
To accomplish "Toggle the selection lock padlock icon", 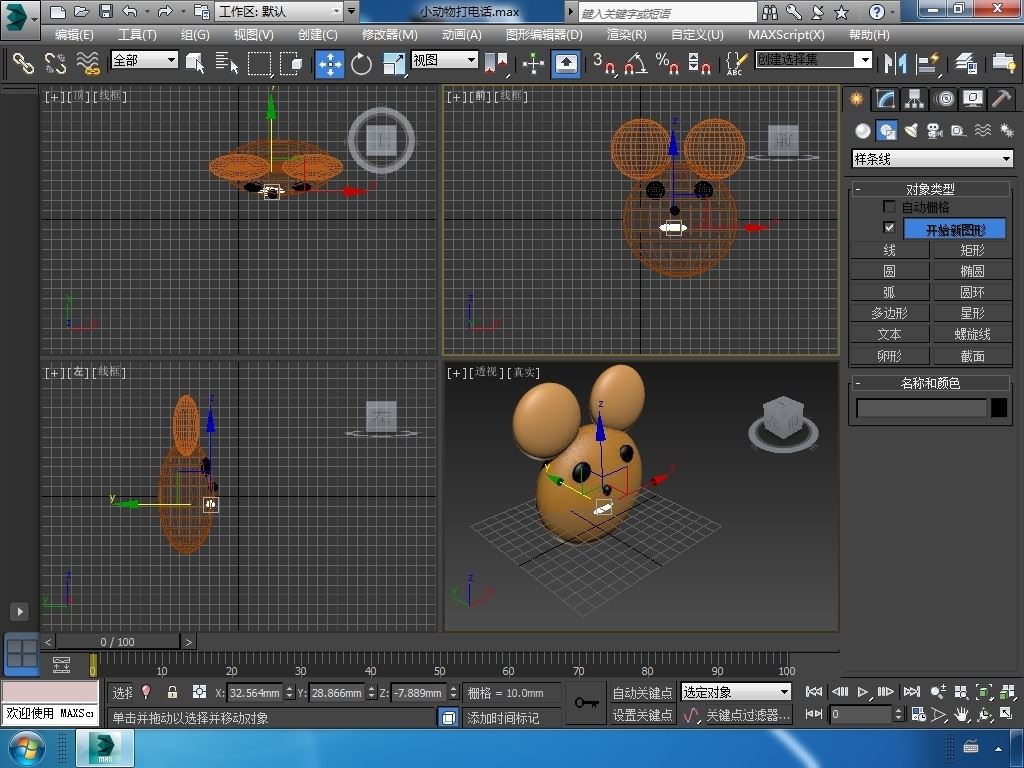I will 172,692.
